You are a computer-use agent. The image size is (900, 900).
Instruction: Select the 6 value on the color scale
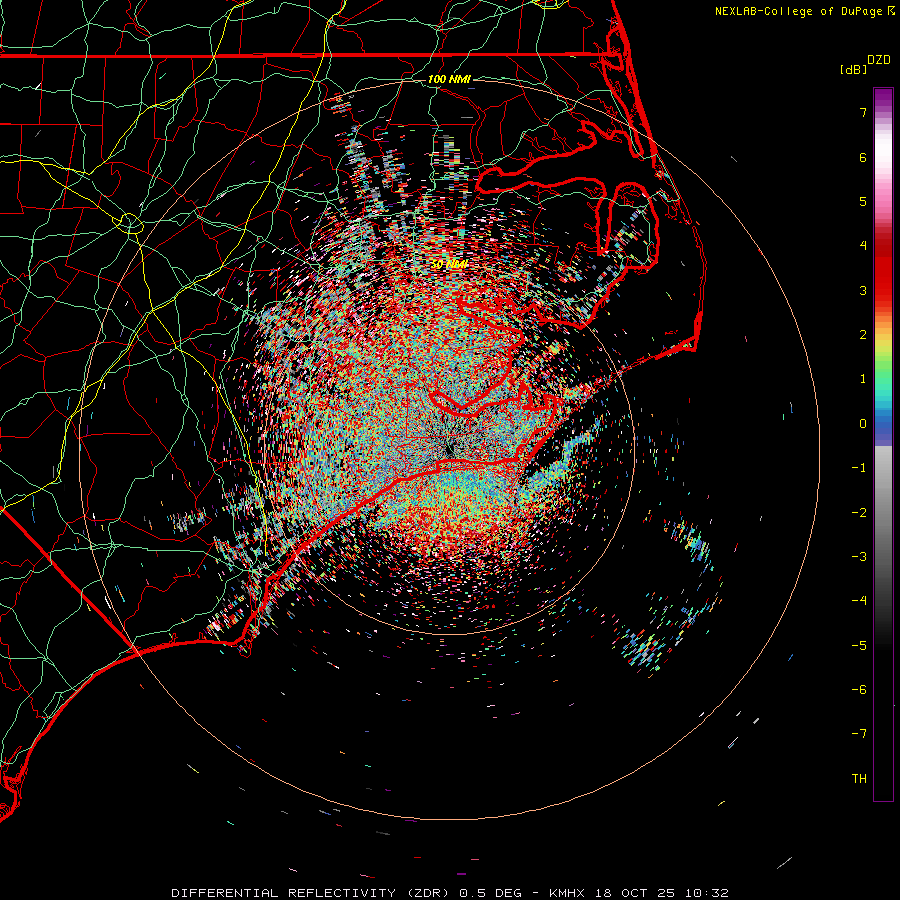point(863,157)
